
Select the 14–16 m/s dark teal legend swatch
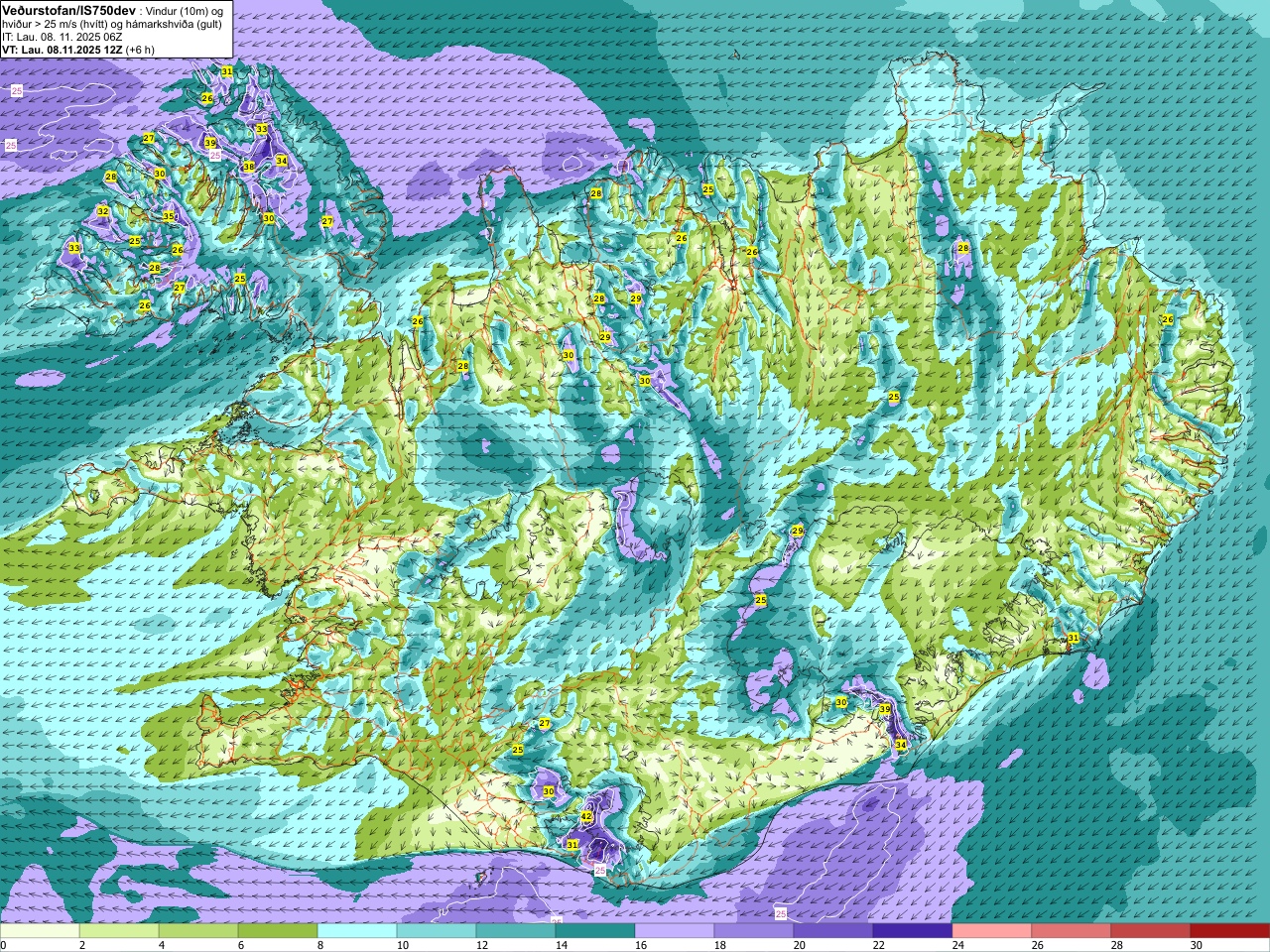595,931
